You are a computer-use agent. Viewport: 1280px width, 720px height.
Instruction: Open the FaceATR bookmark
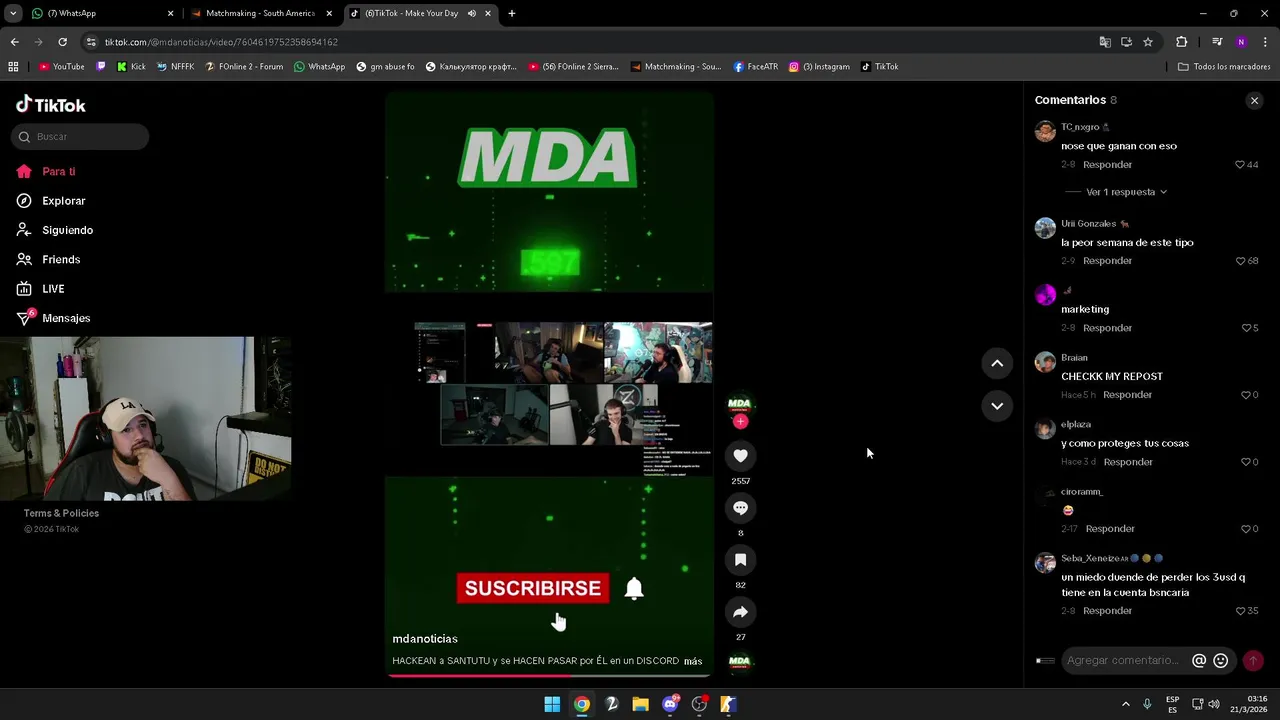(x=755, y=67)
